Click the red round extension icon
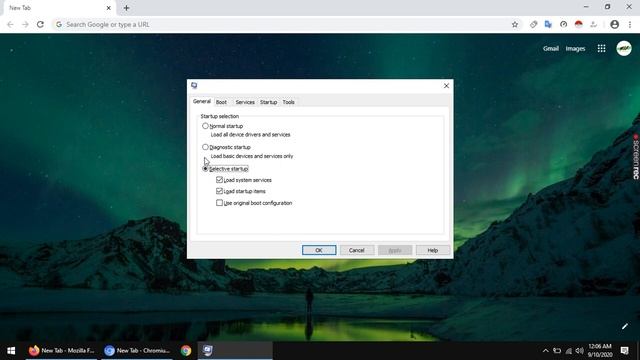Viewport: 640px width, 360px height. pyautogui.click(x=578, y=24)
